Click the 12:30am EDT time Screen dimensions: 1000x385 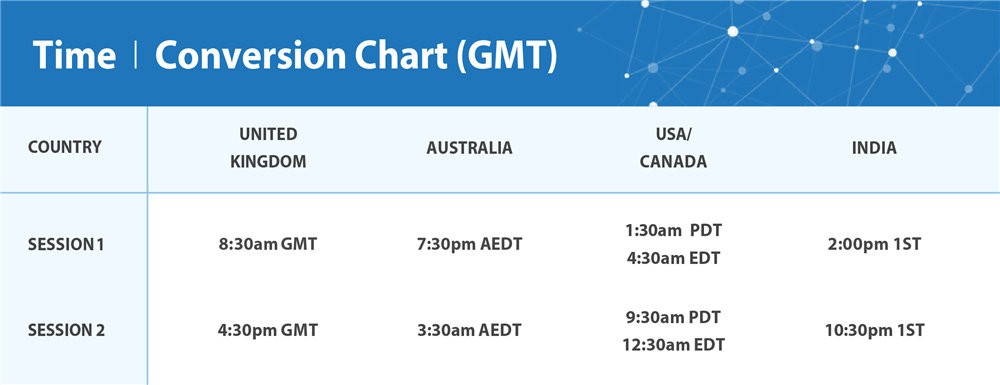(x=673, y=345)
